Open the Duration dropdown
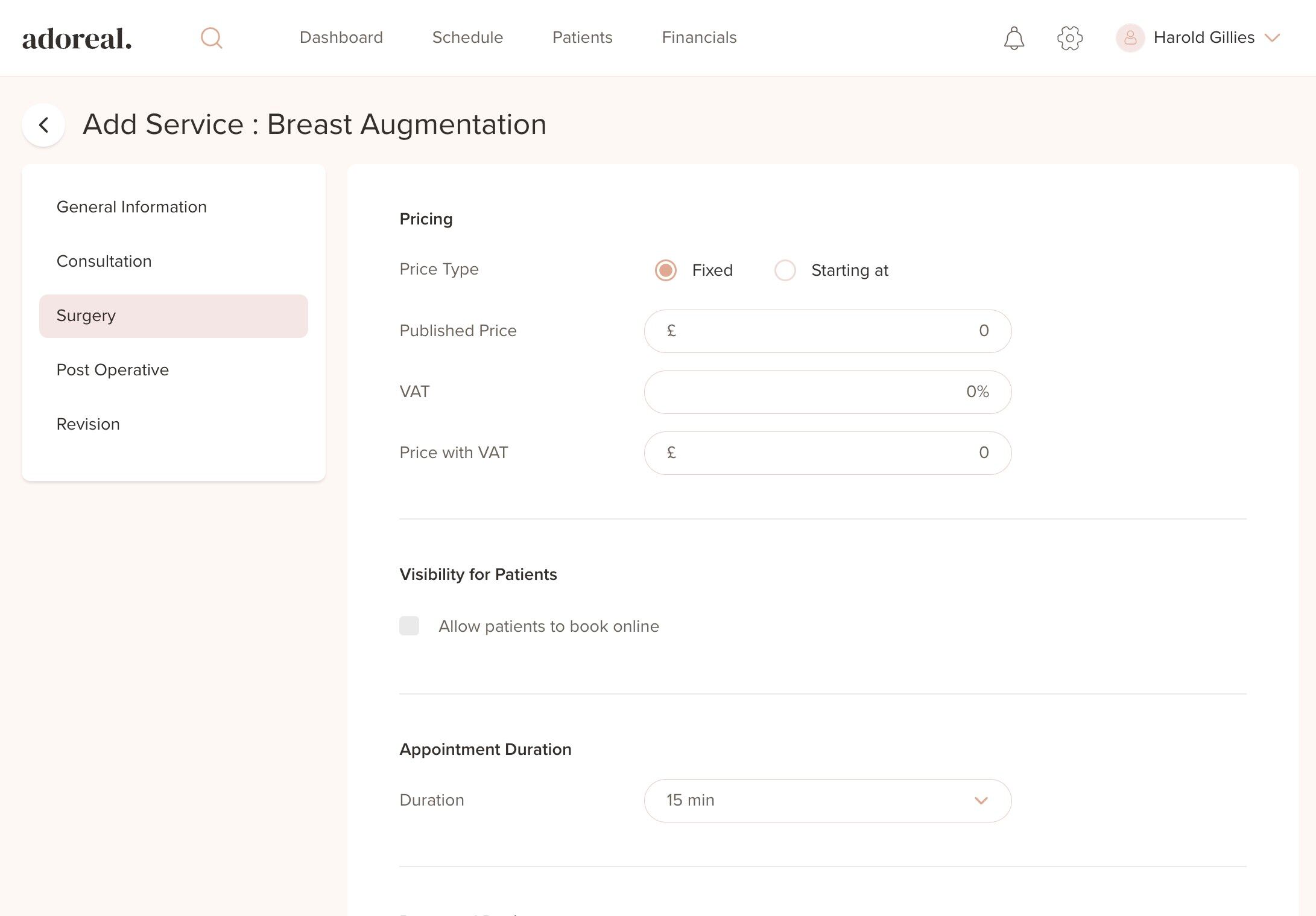Image resolution: width=1316 pixels, height=916 pixels. [x=827, y=801]
